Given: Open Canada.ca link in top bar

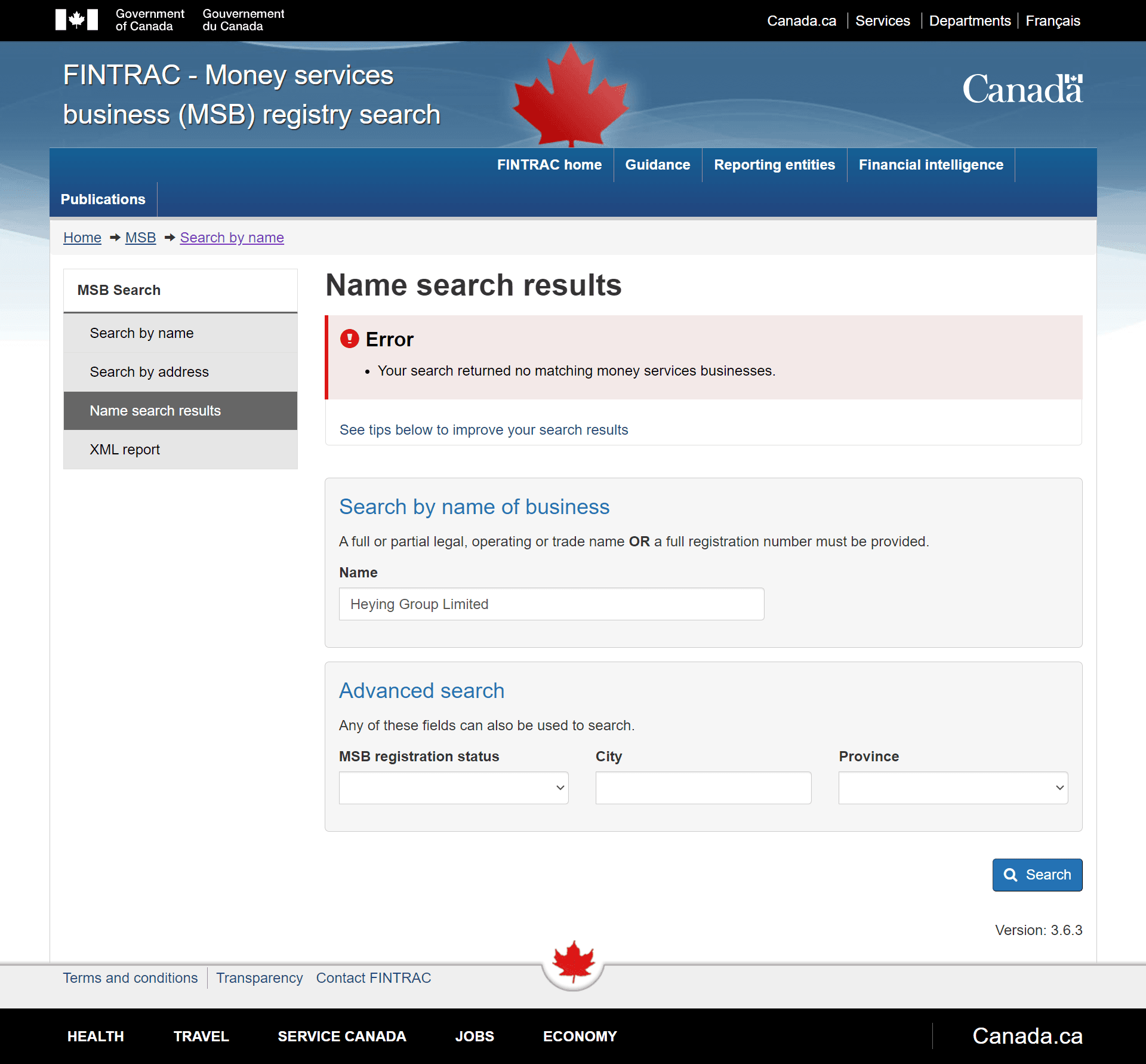Looking at the screenshot, I should point(801,21).
